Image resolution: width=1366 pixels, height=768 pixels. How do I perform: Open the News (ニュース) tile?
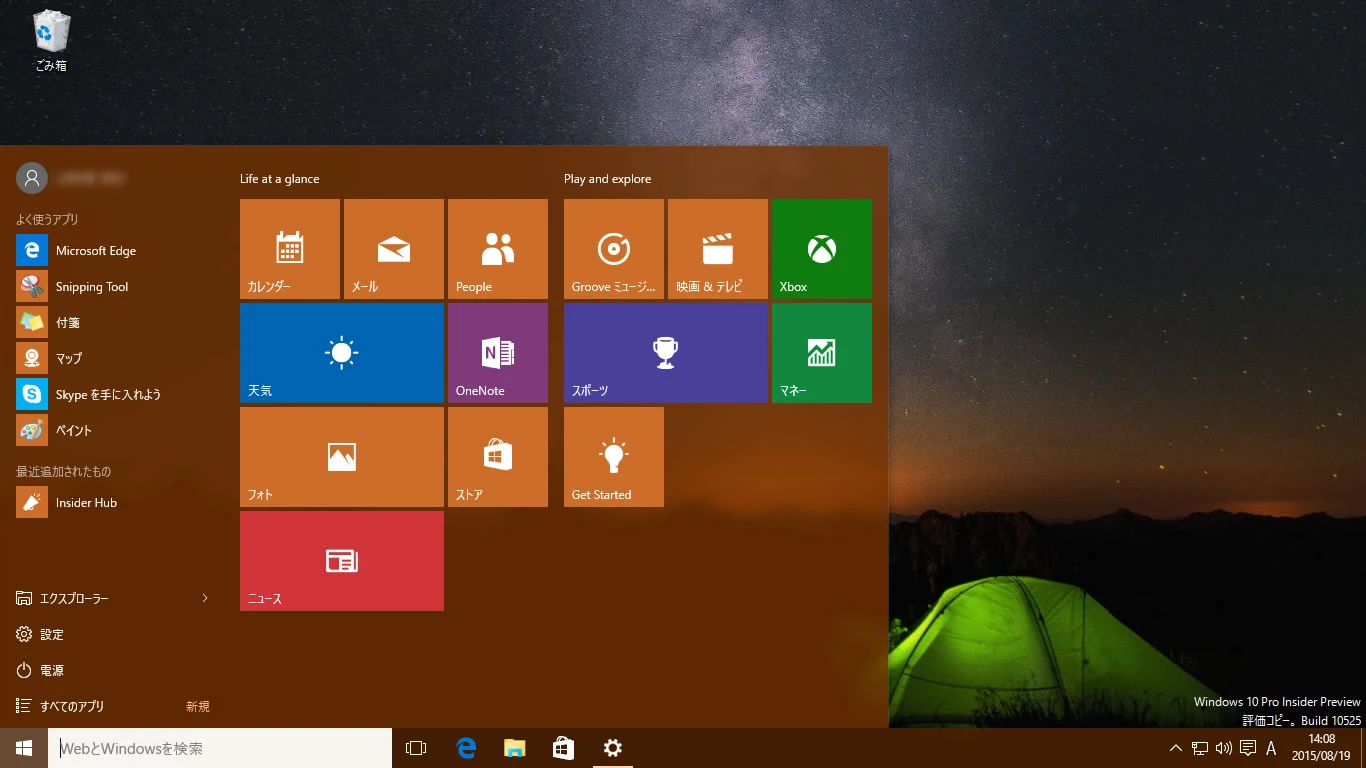click(x=342, y=561)
